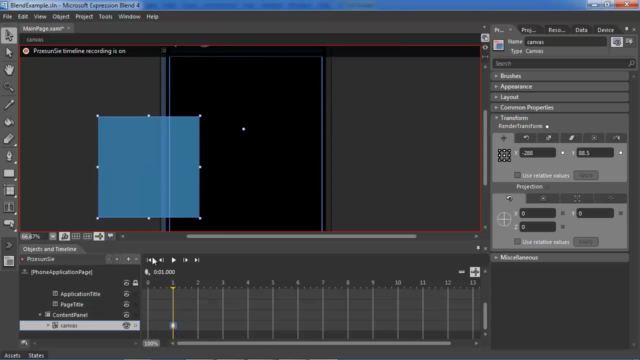Switch to the Resources panel tab
Viewport: 640px width, 360px height.
(557, 30)
